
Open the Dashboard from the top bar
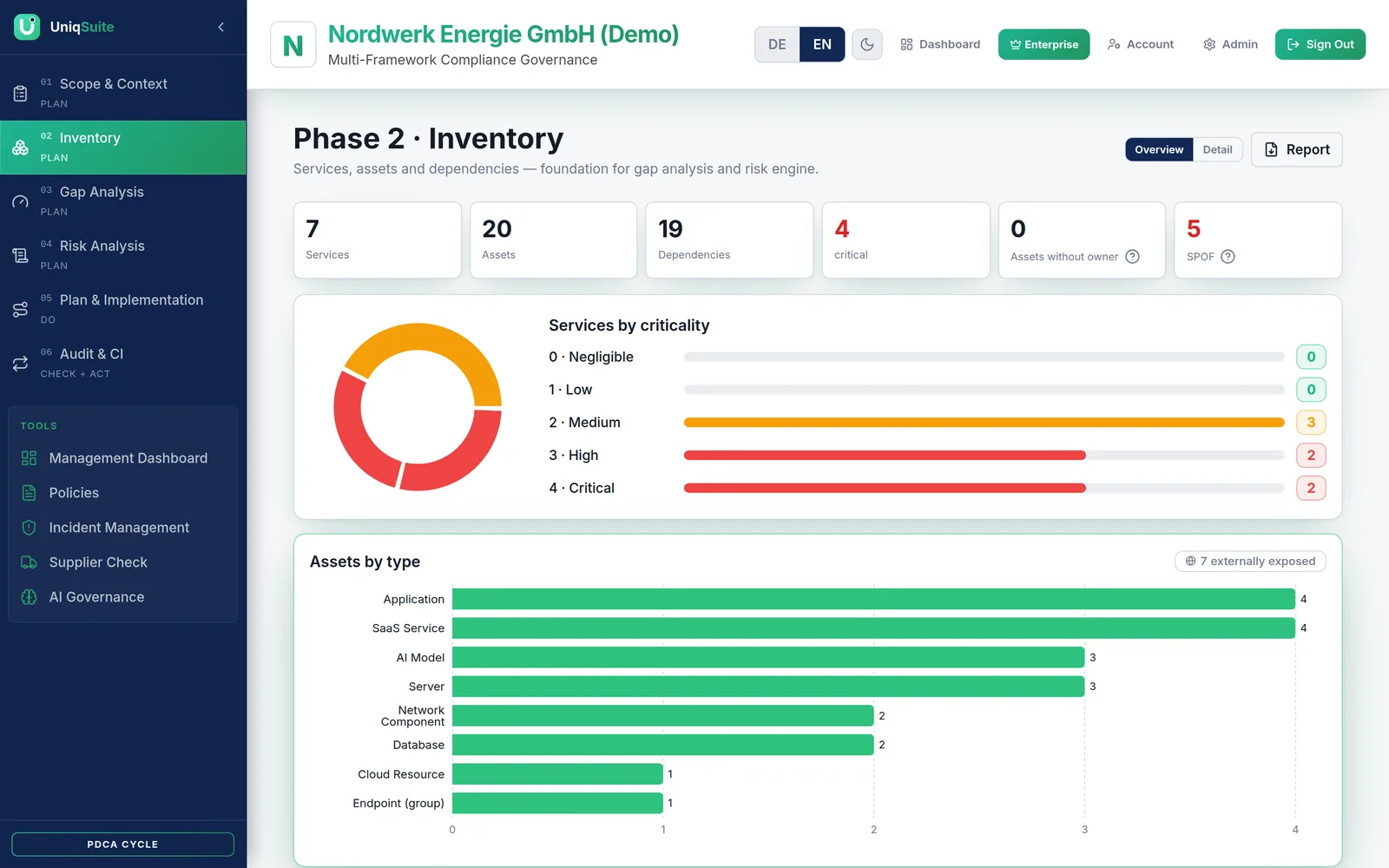click(x=940, y=44)
